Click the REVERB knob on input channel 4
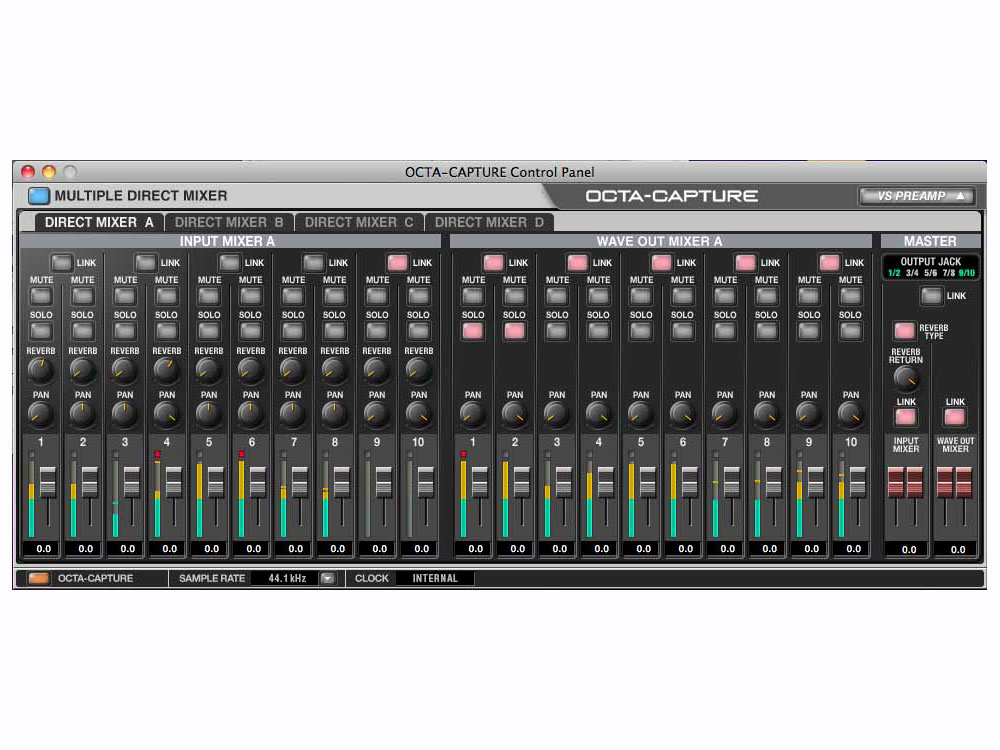The height and width of the screenshot is (750, 1000). 166,370
